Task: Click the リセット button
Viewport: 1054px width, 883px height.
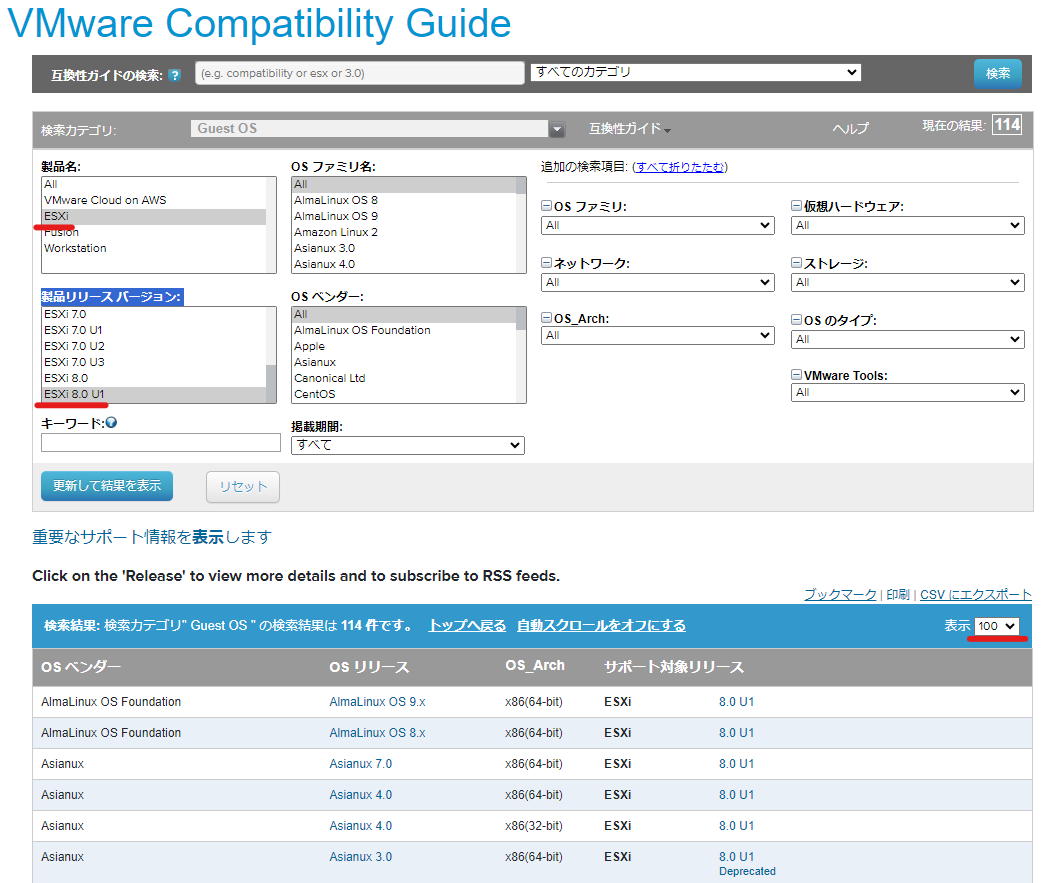Action: [x=242, y=485]
